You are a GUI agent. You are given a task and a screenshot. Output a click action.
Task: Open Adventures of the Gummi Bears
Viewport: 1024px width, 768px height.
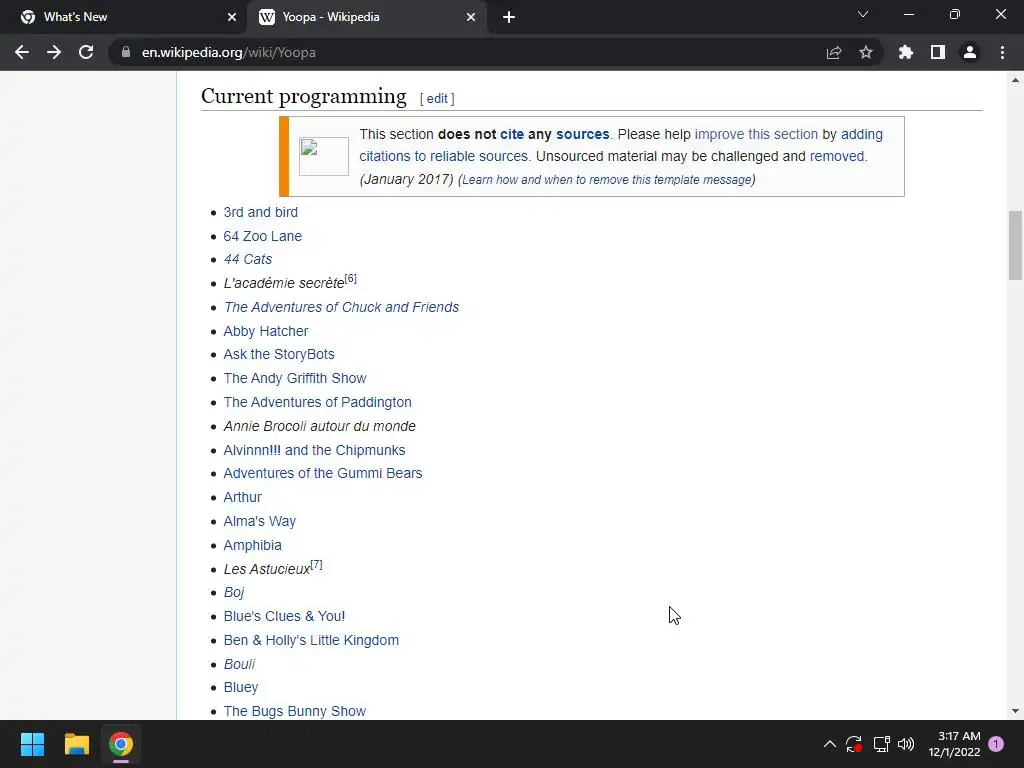pos(323,473)
